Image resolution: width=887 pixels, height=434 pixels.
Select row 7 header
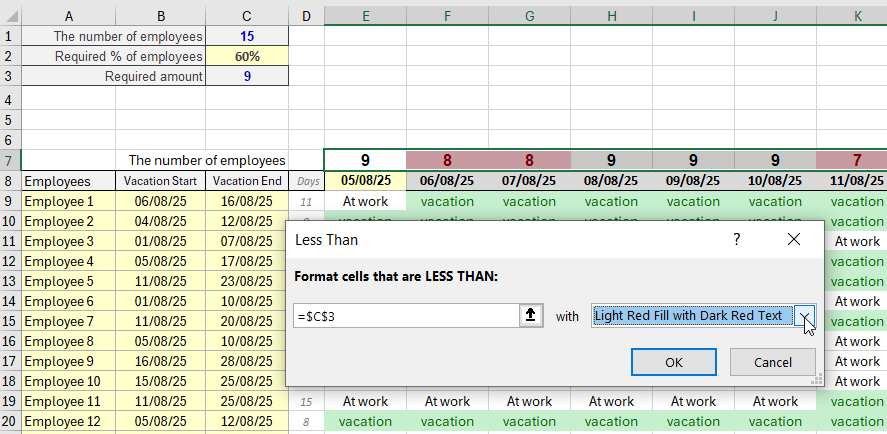point(10,160)
